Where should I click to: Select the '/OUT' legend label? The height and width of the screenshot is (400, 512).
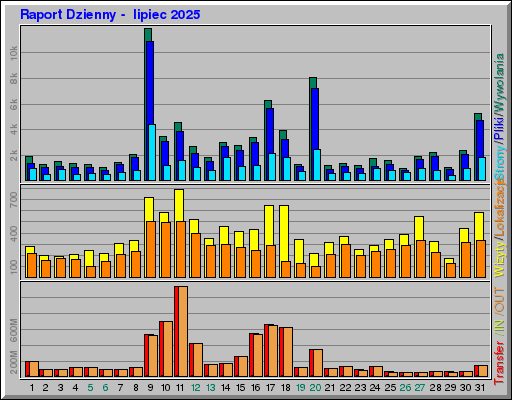click(x=499, y=301)
